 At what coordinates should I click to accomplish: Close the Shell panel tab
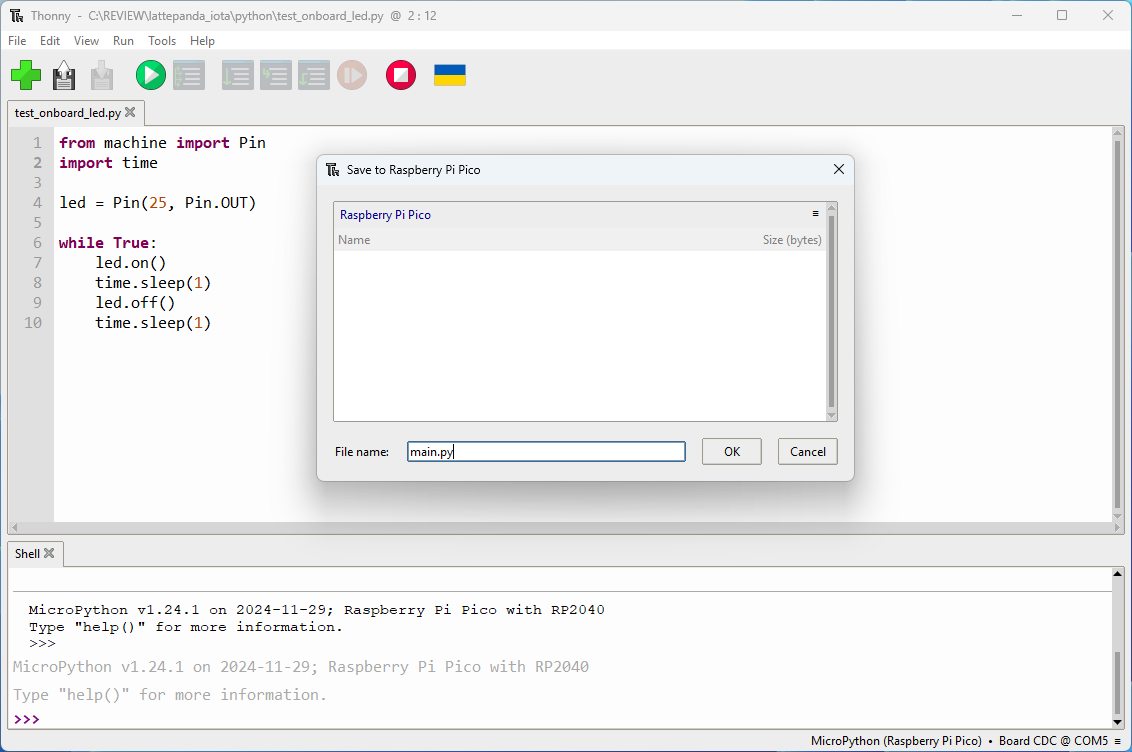tap(49, 553)
